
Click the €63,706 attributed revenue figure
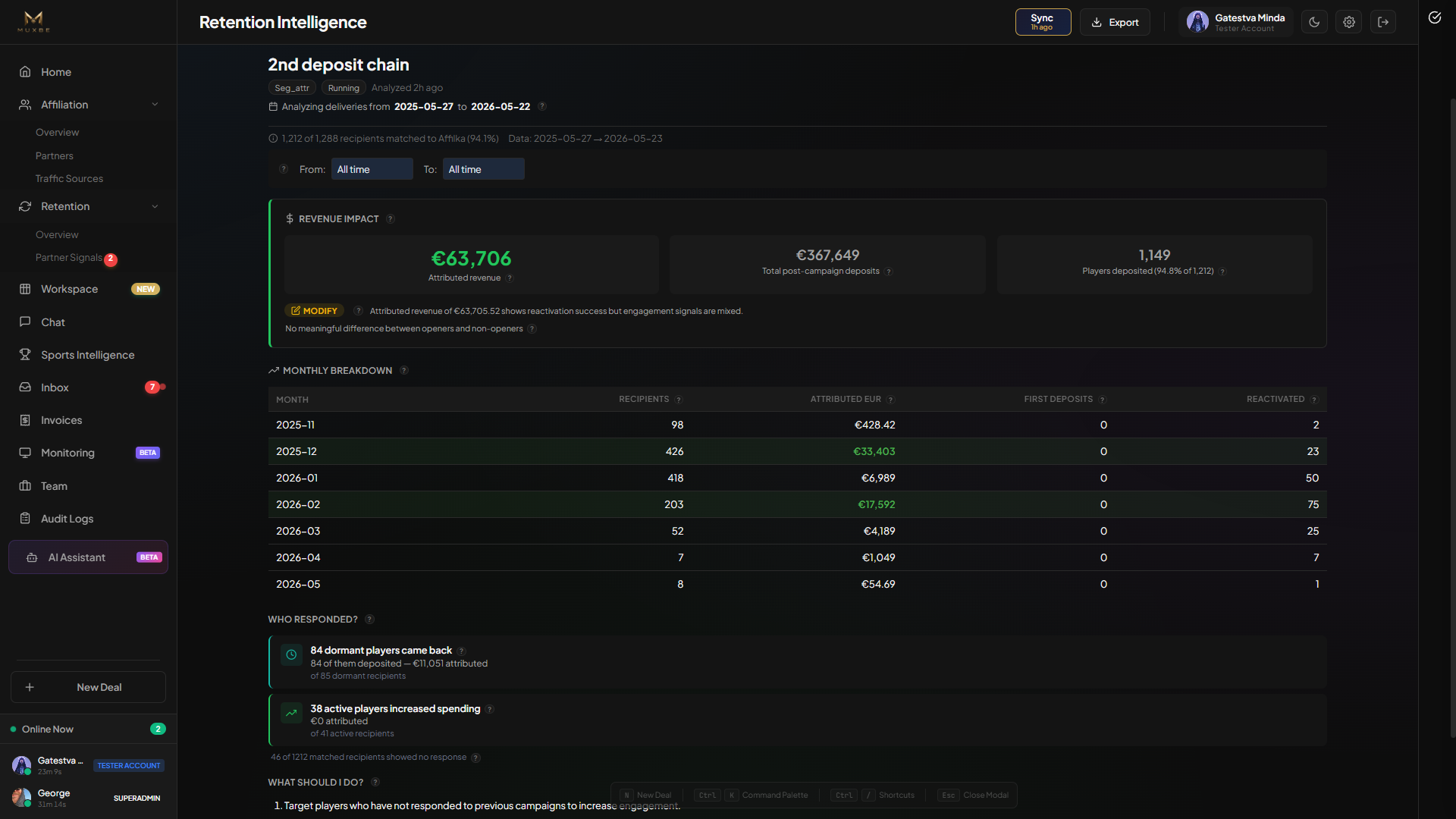coord(471,259)
